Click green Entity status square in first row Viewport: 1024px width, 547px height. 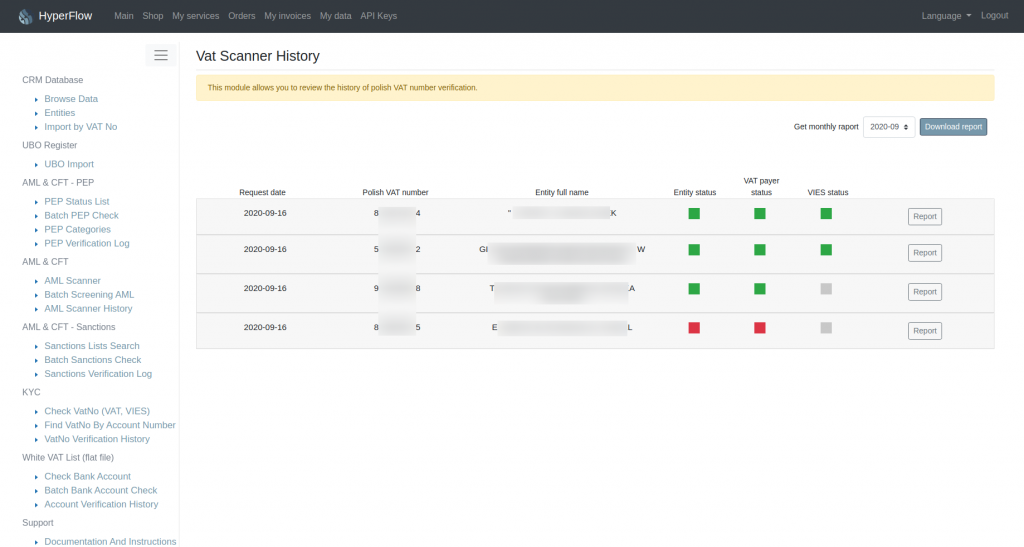[x=694, y=213]
